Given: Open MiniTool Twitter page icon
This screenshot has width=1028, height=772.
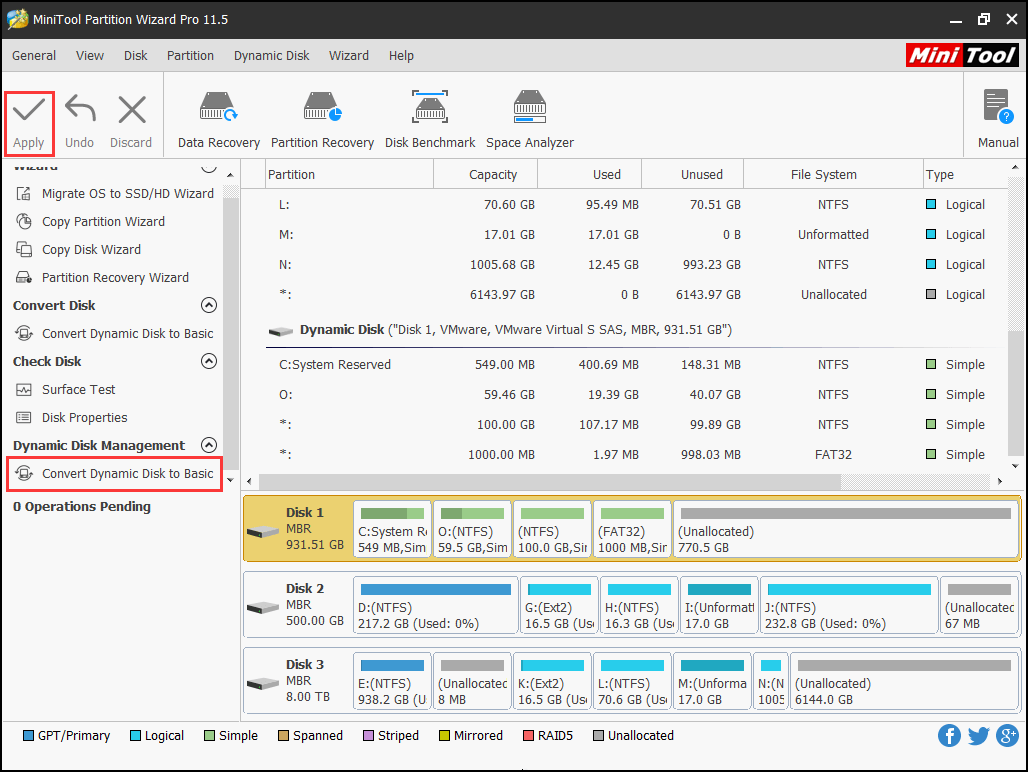Looking at the screenshot, I should pos(978,735).
